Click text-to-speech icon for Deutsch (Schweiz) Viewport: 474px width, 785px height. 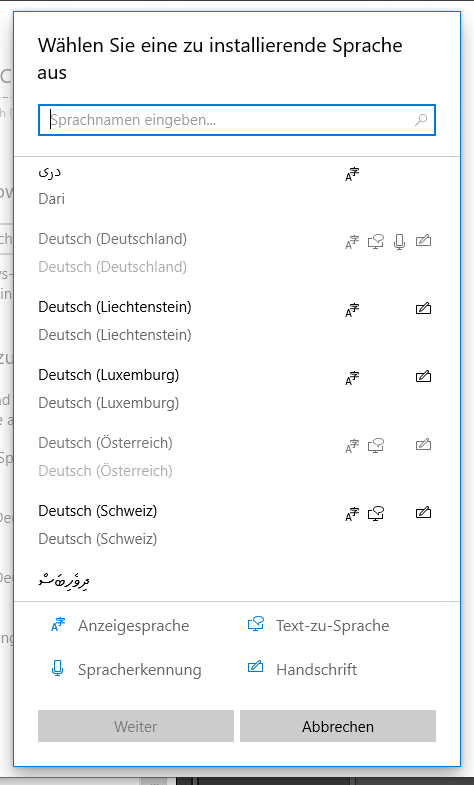[x=376, y=514]
